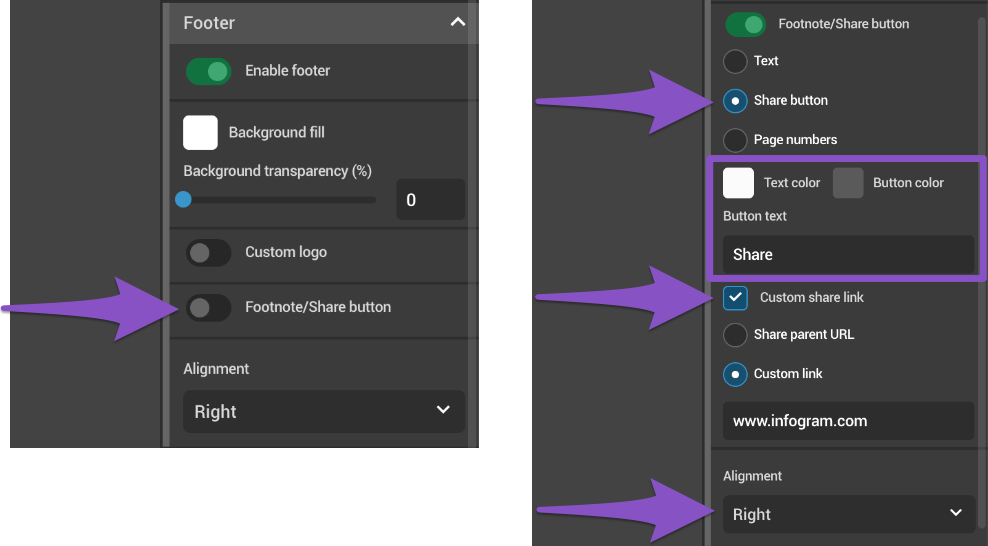Open the left panel Alignment dropdown
Image resolution: width=988 pixels, height=546 pixels.
[x=323, y=411]
